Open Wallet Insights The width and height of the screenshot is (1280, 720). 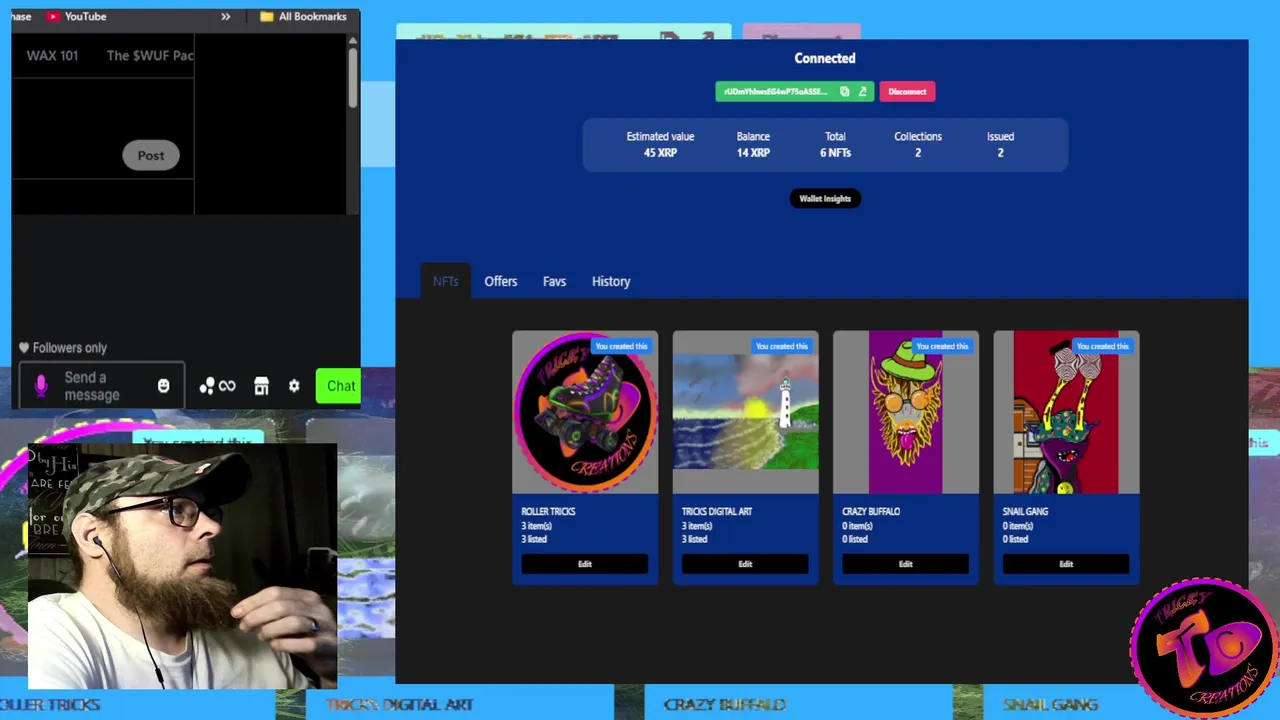825,198
